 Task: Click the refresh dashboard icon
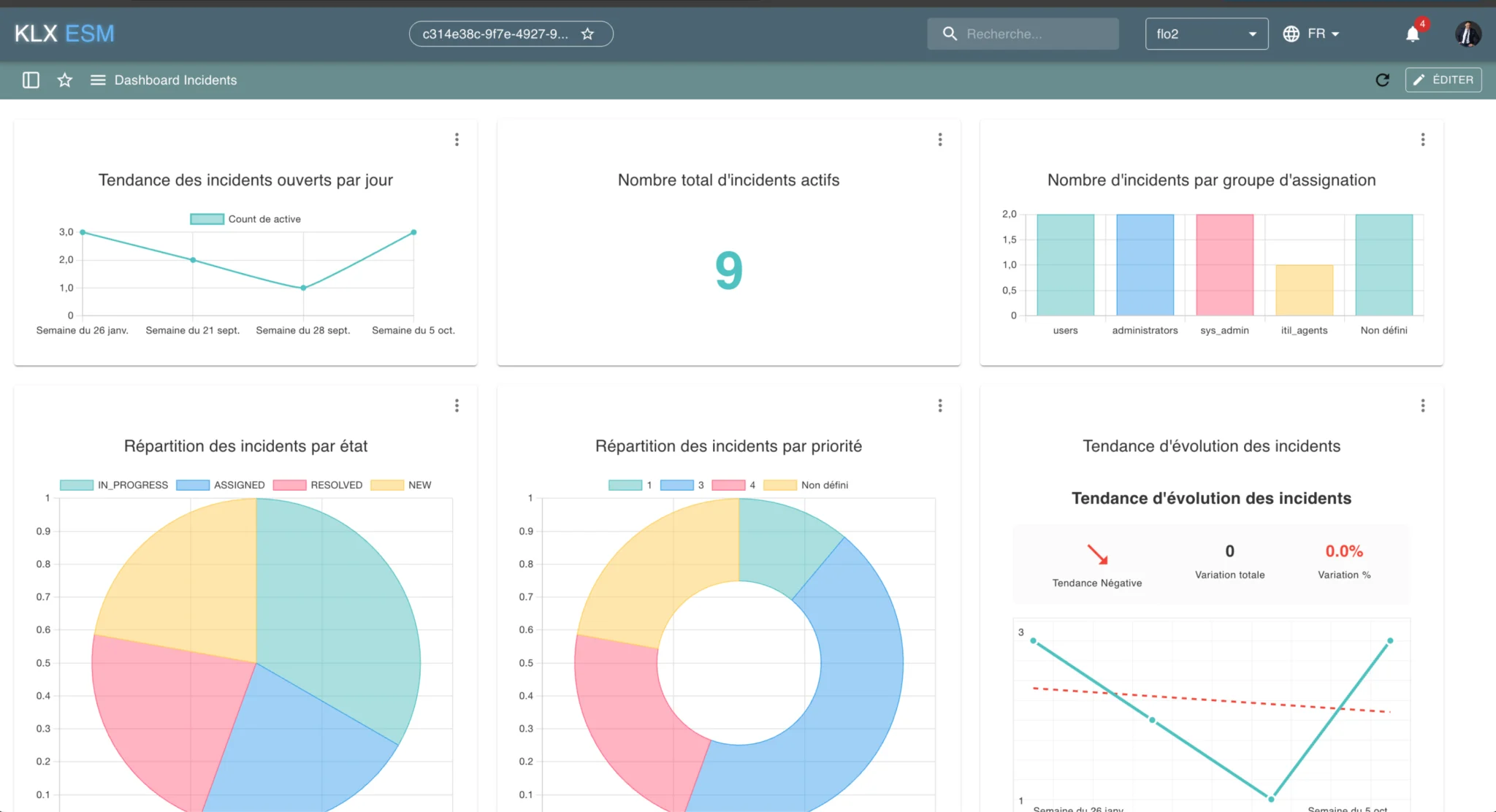[x=1382, y=80]
